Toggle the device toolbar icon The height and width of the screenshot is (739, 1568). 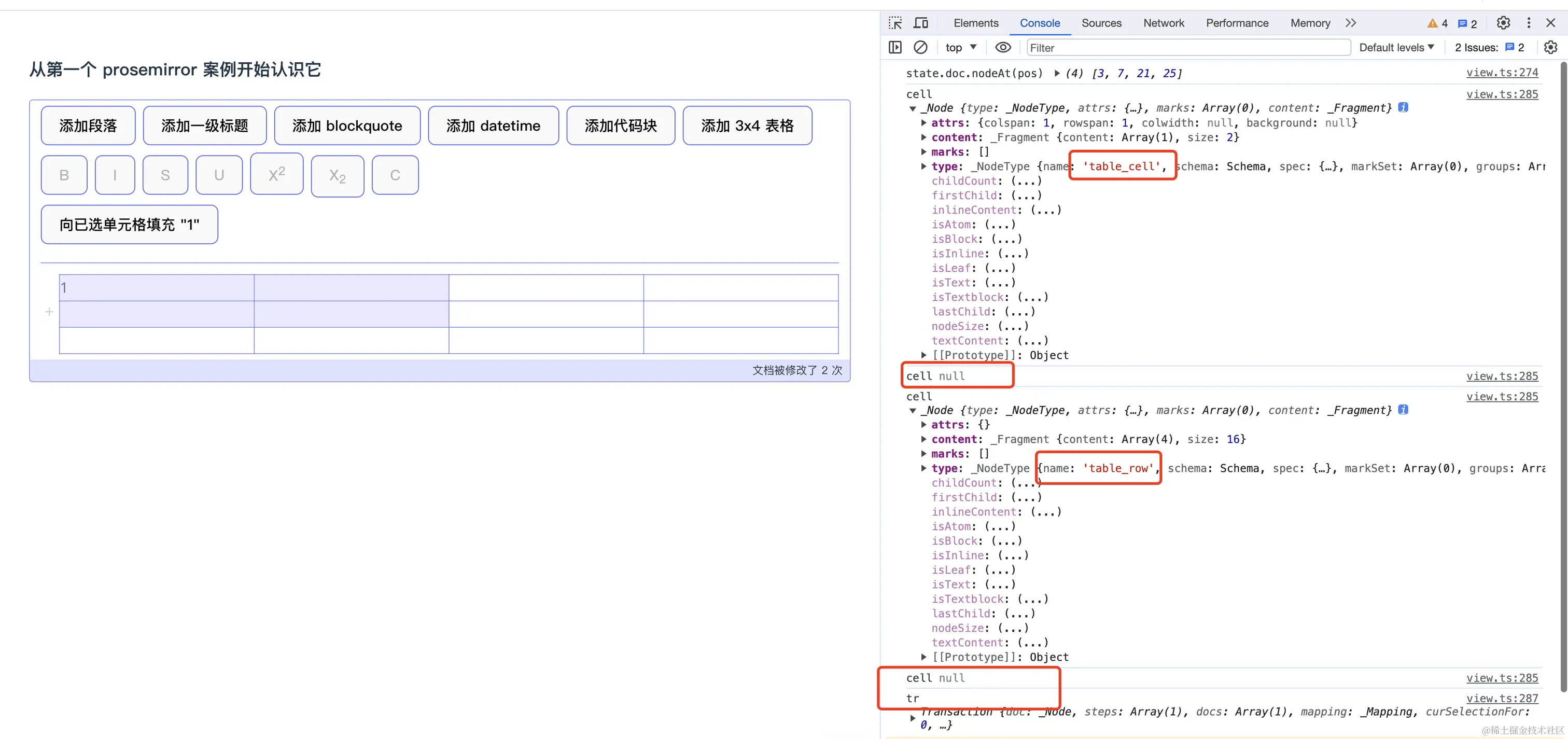921,23
